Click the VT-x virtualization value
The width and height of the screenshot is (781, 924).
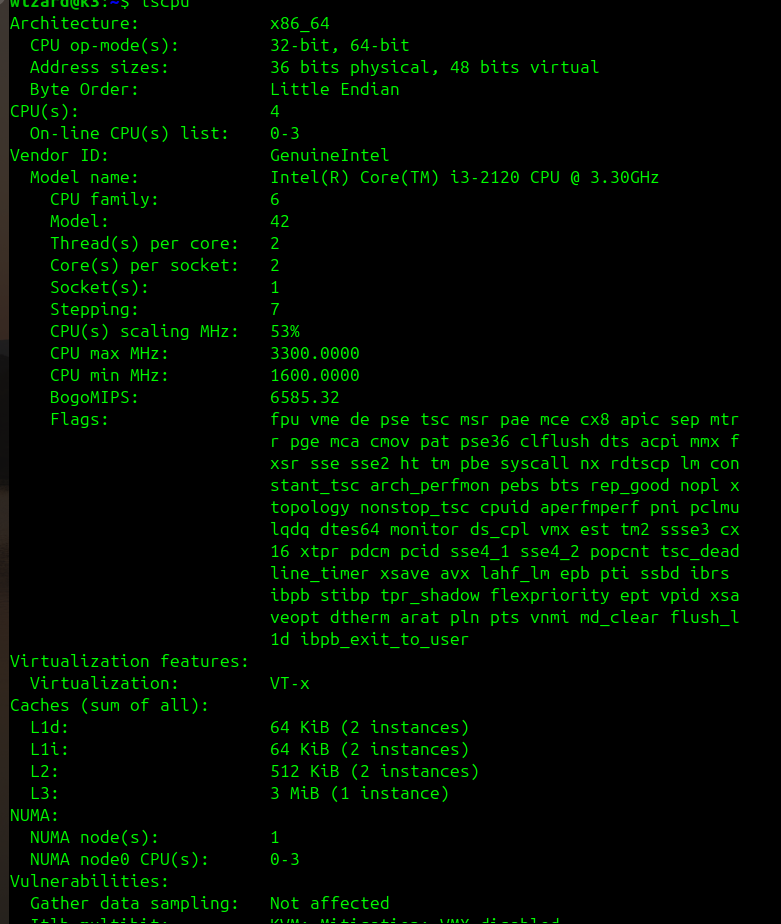pos(289,684)
